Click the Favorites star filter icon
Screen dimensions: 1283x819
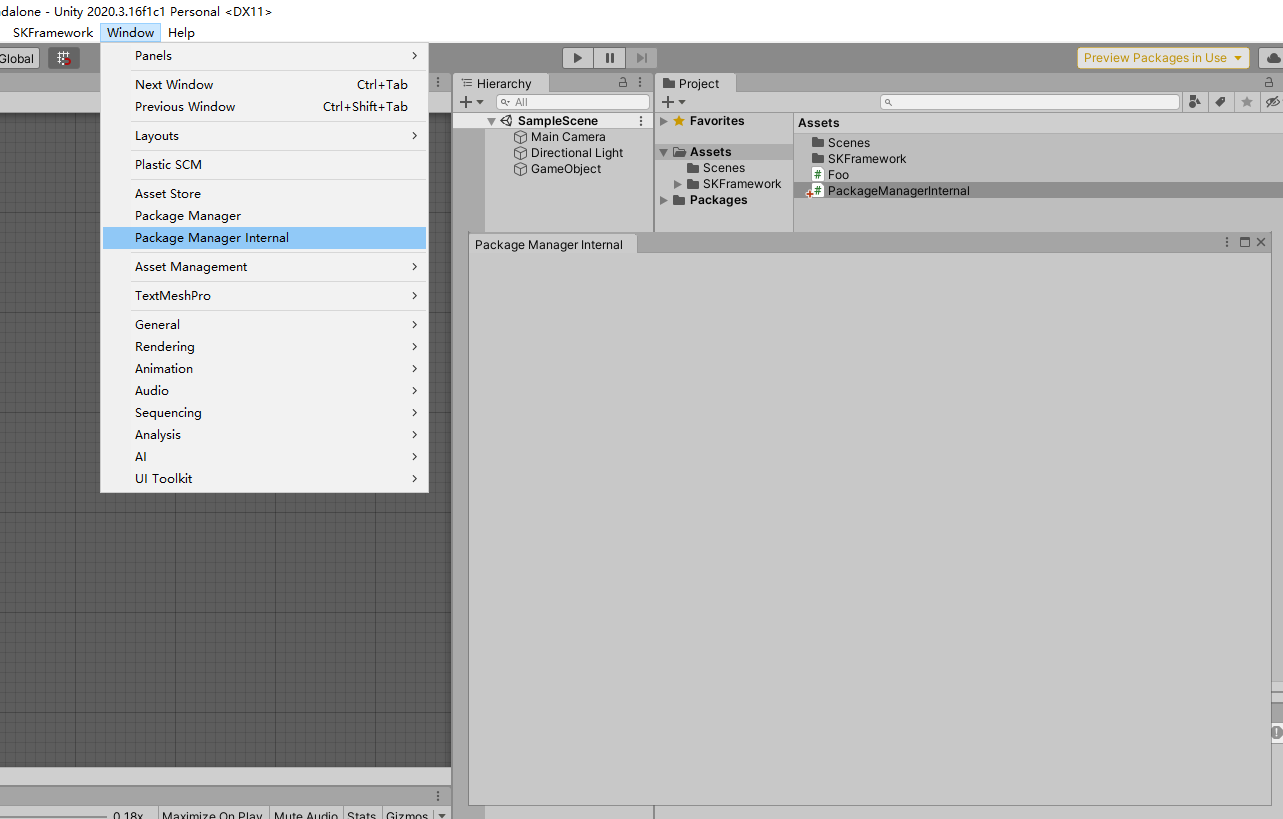[x=1247, y=101]
